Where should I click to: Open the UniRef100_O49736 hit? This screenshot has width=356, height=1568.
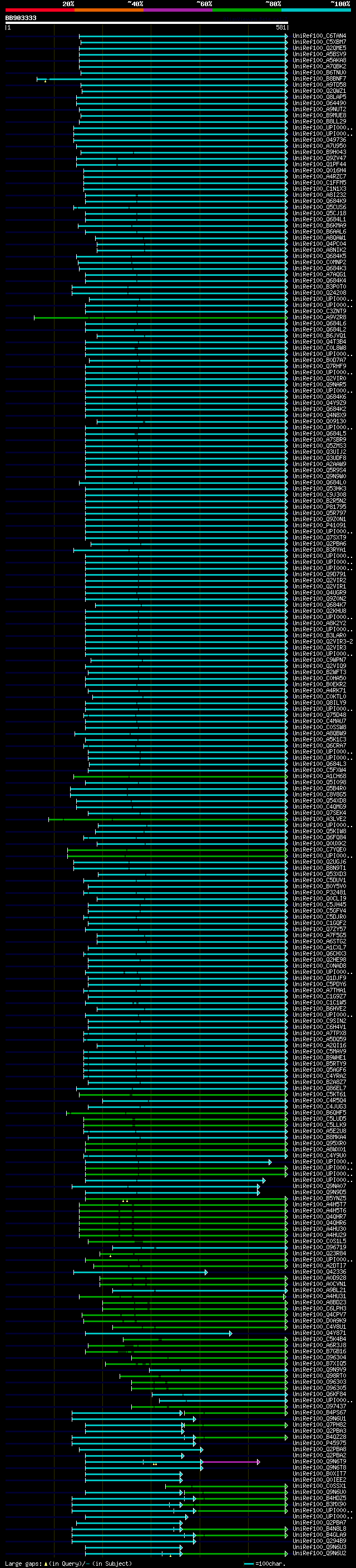click(319, 140)
